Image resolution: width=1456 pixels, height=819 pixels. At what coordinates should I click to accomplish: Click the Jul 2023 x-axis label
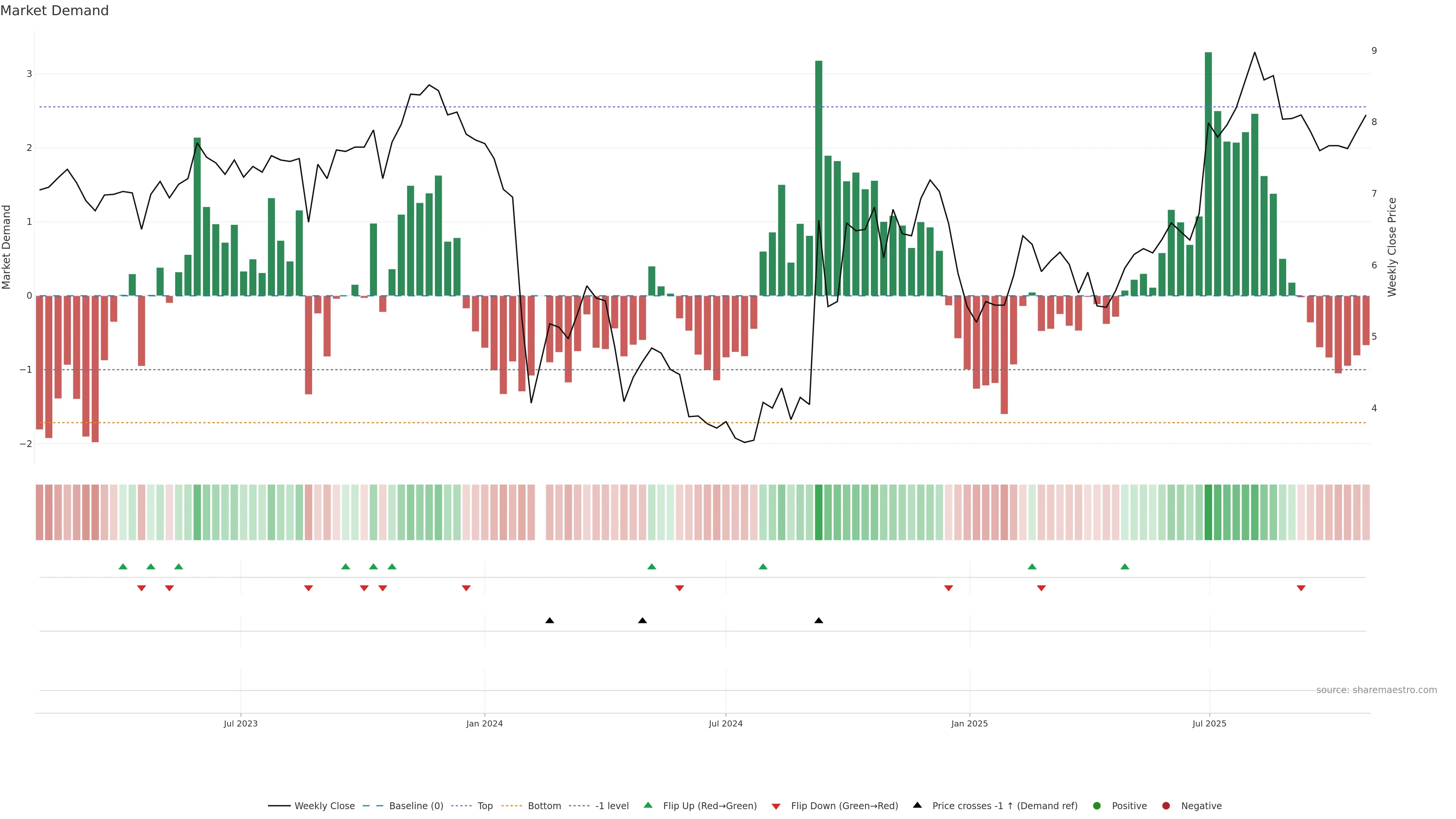[x=240, y=723]
